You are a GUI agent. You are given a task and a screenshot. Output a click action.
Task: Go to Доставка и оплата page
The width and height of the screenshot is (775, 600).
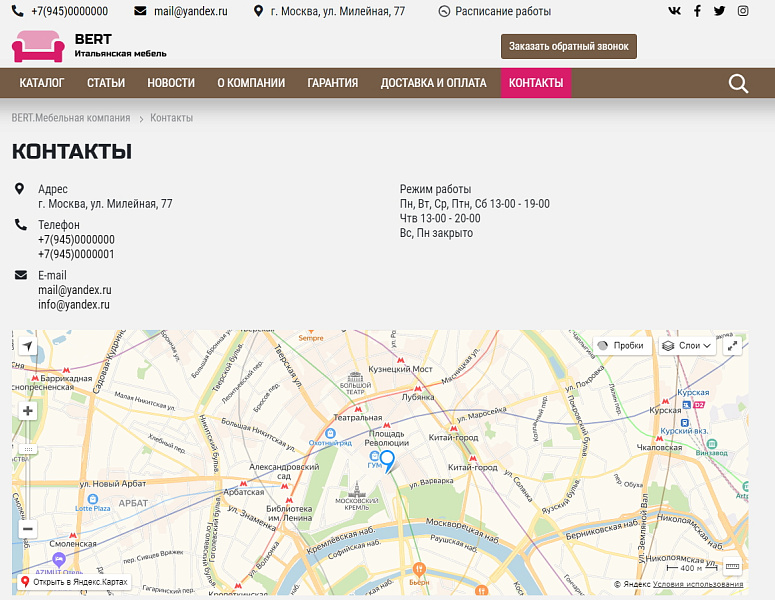pyautogui.click(x=433, y=83)
